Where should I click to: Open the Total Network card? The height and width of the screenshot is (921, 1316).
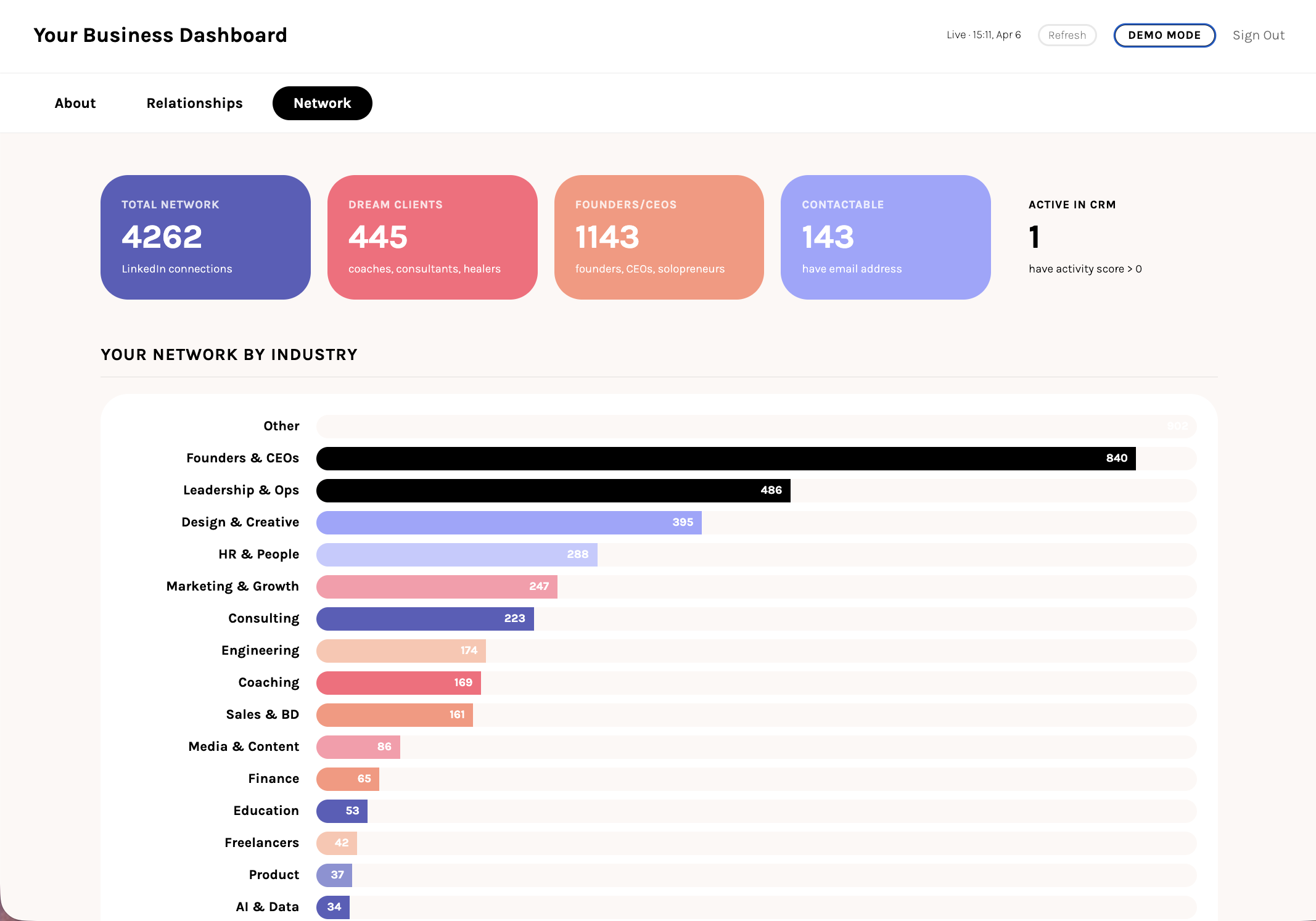click(x=205, y=237)
